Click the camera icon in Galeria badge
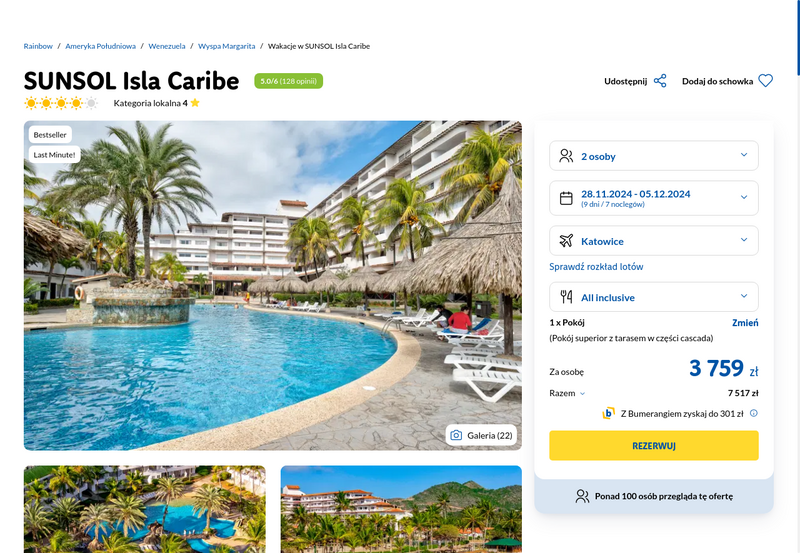The width and height of the screenshot is (800, 553). [456, 435]
